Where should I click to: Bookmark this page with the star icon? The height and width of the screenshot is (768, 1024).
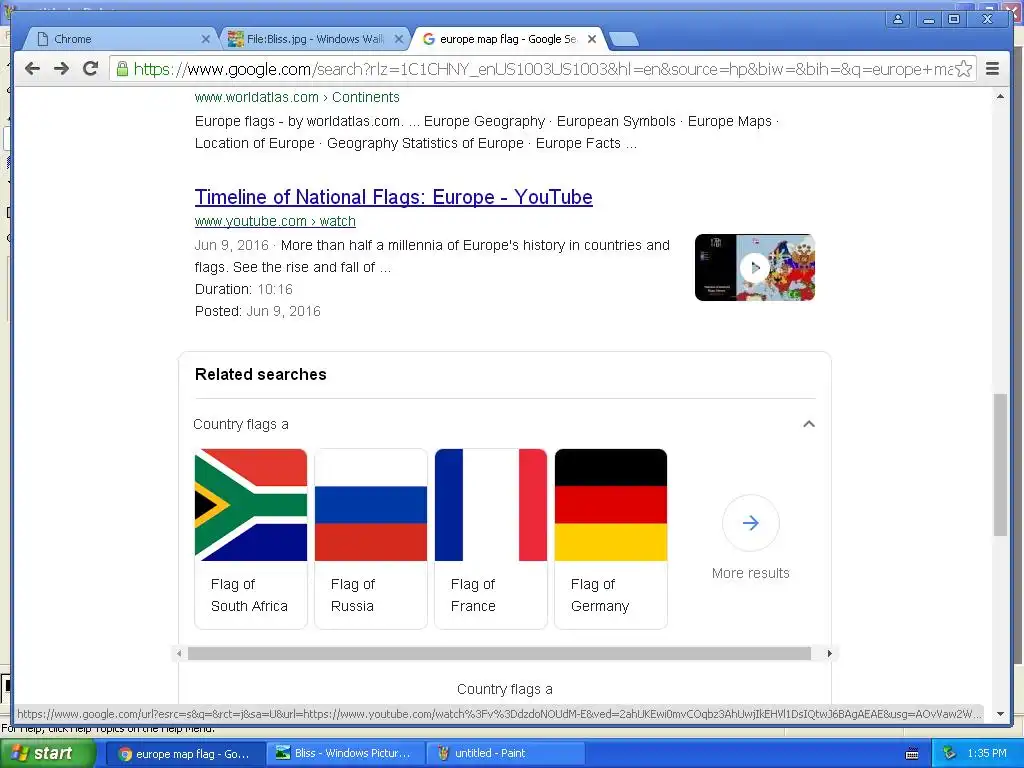coord(963,69)
